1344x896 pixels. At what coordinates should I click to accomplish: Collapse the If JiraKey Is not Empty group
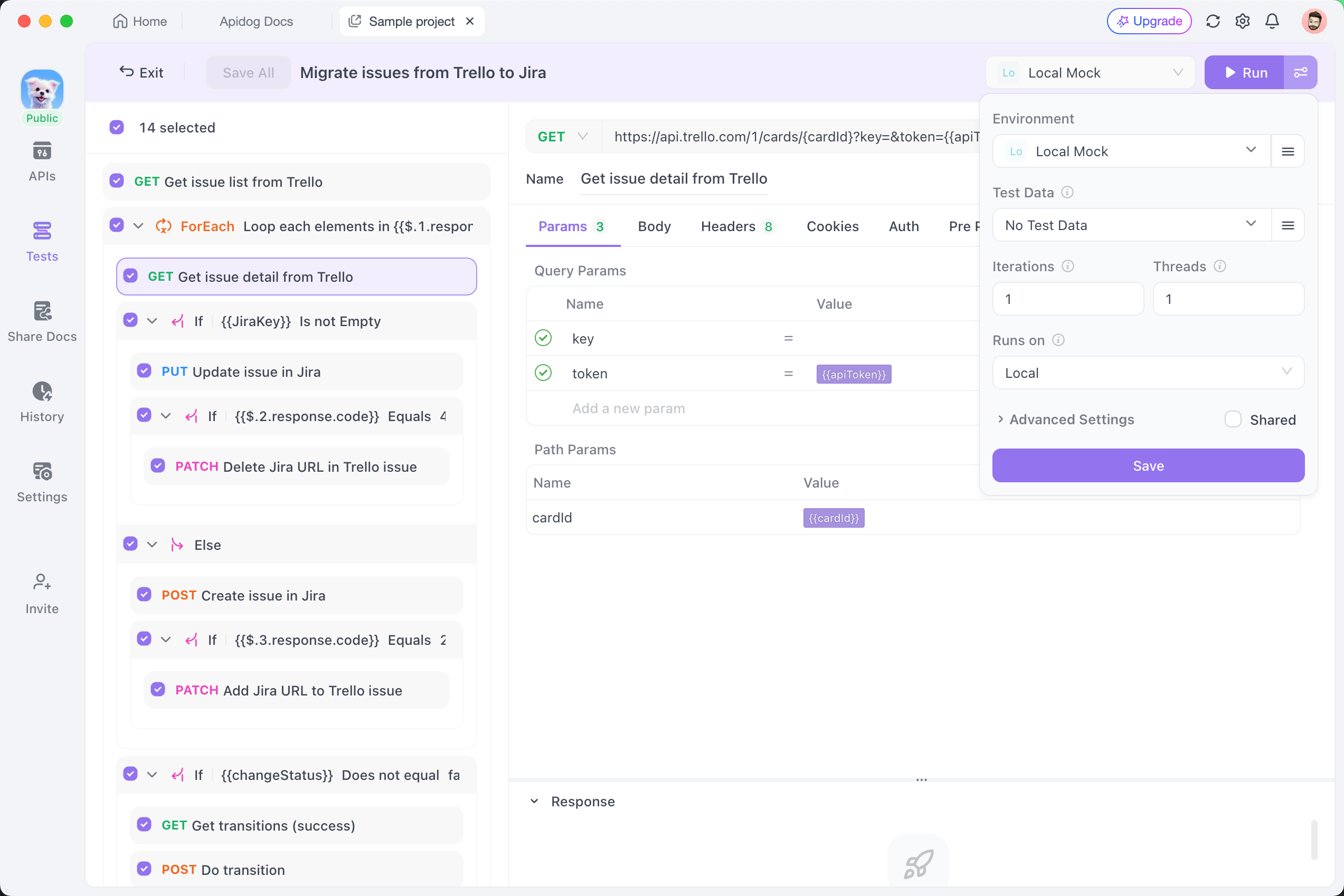click(x=152, y=321)
